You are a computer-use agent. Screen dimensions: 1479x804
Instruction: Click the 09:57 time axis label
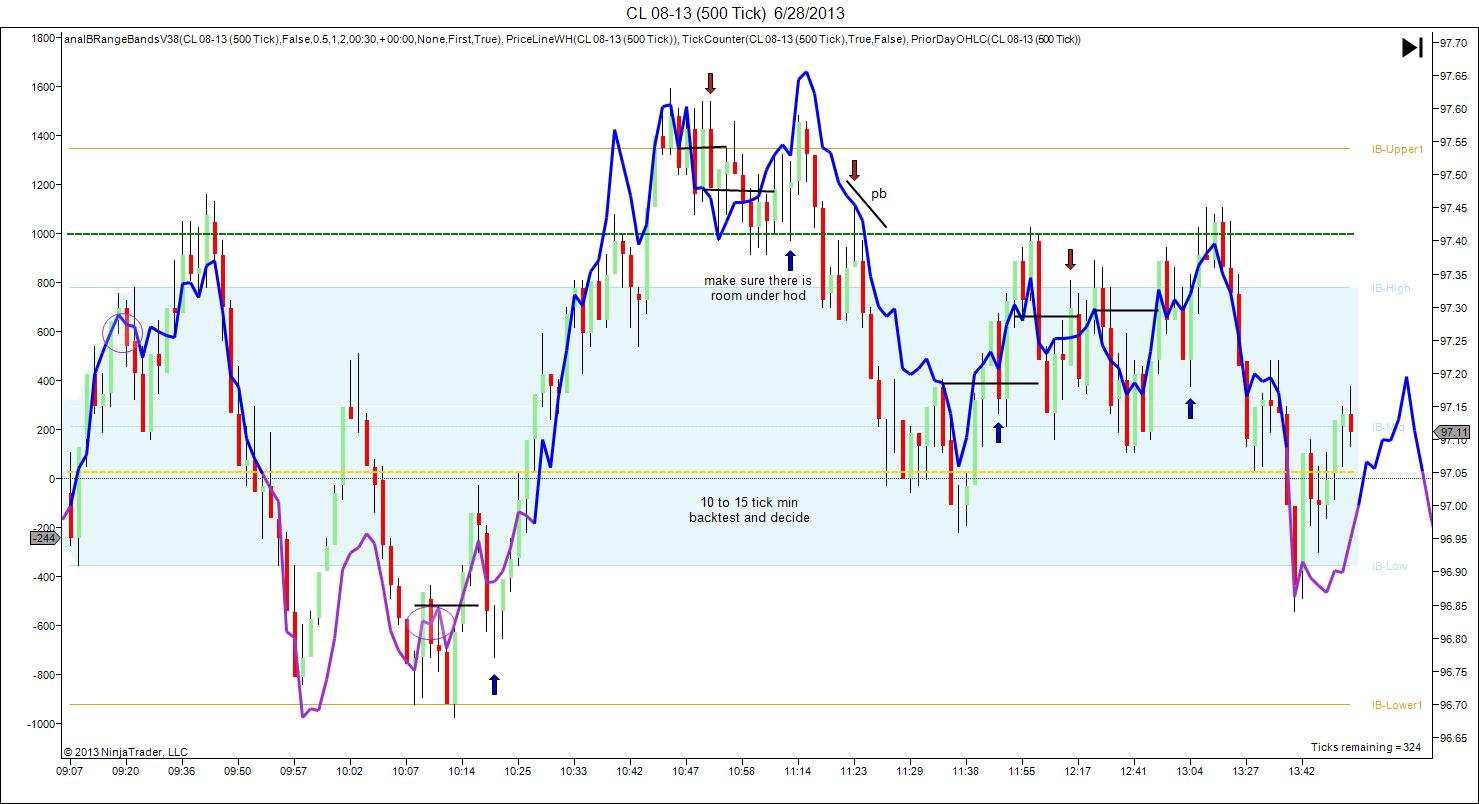click(x=294, y=771)
